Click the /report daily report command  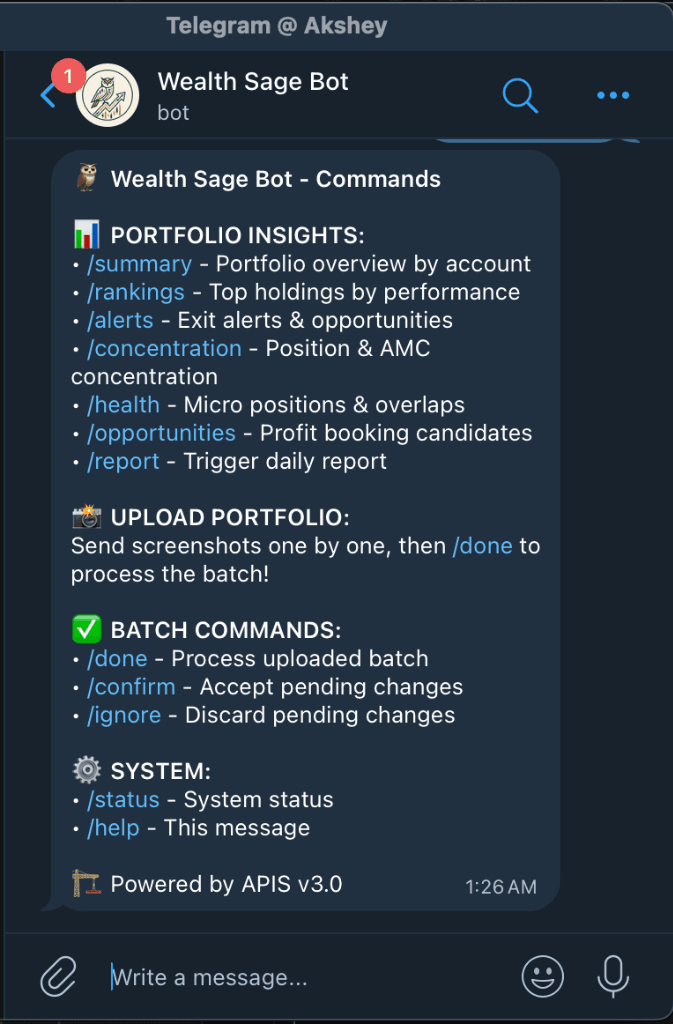(x=123, y=461)
